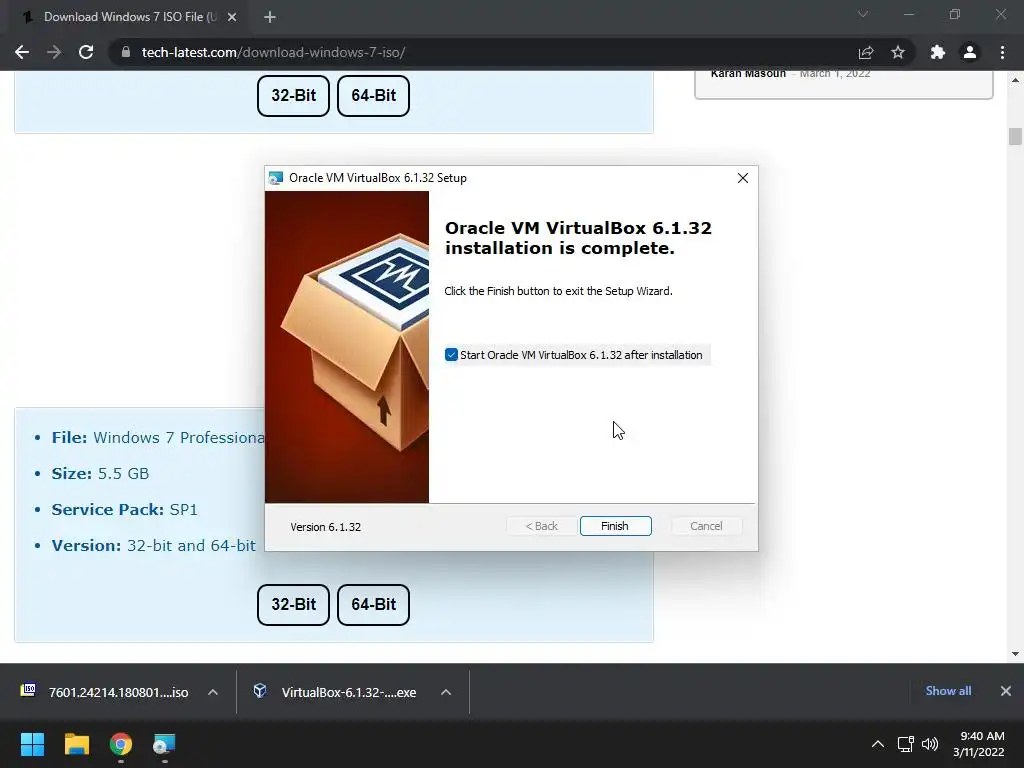The height and width of the screenshot is (768, 1024).
Task: Click the site lock icon in address bar
Action: click(126, 52)
